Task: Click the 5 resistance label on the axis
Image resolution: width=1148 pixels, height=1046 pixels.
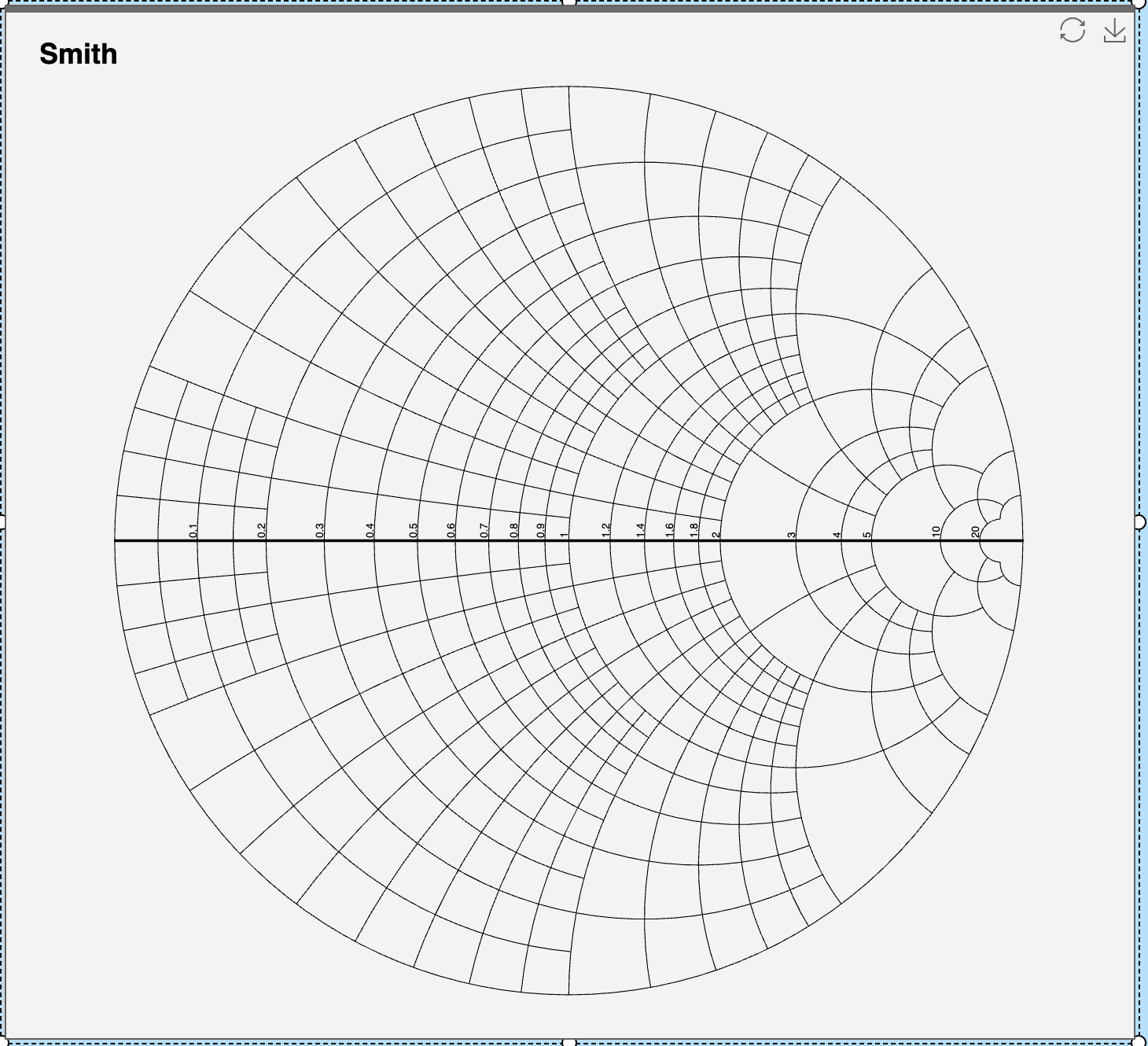Action: (867, 532)
